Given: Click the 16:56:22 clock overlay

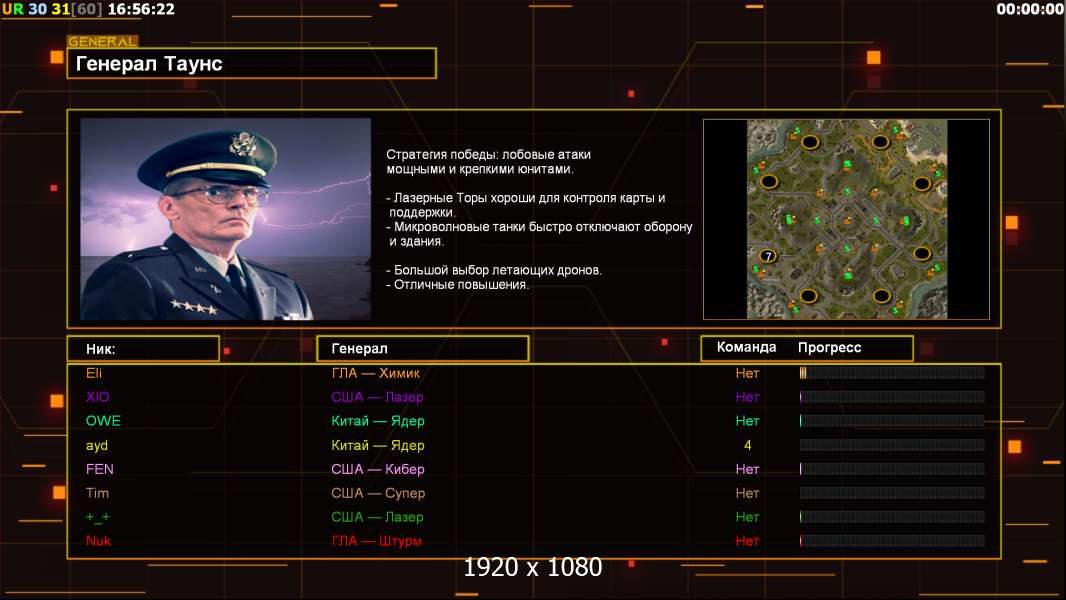Looking at the screenshot, I should coord(141,9).
